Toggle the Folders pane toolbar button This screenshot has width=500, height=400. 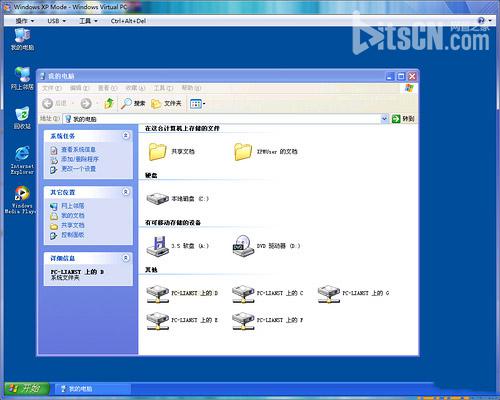pos(166,104)
